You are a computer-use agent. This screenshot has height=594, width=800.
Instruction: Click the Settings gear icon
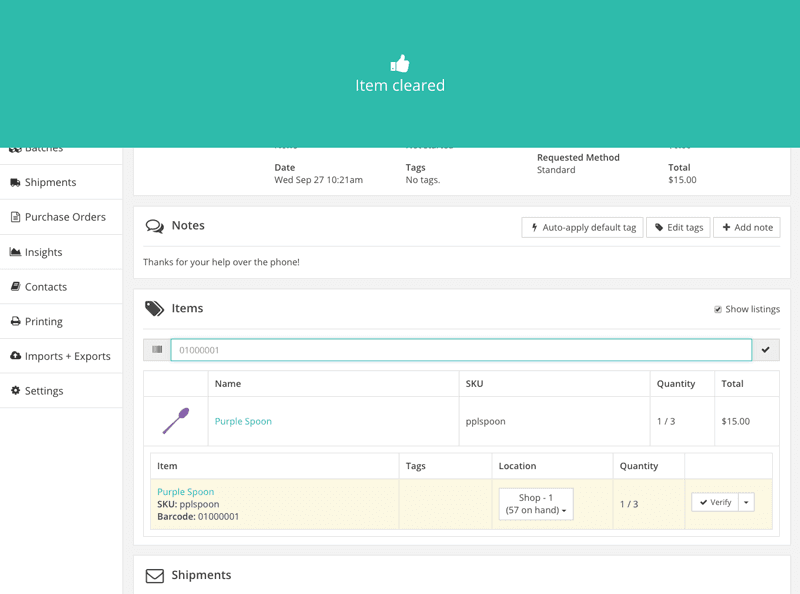click(x=15, y=390)
